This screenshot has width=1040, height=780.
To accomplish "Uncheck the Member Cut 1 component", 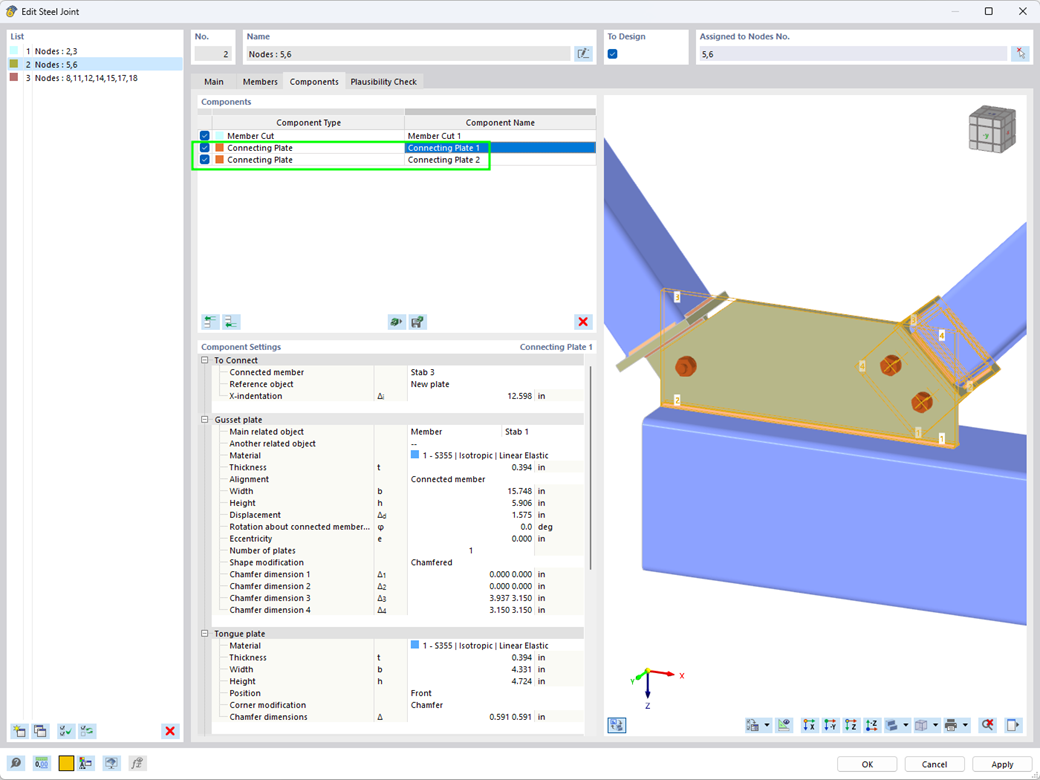I will pos(205,135).
